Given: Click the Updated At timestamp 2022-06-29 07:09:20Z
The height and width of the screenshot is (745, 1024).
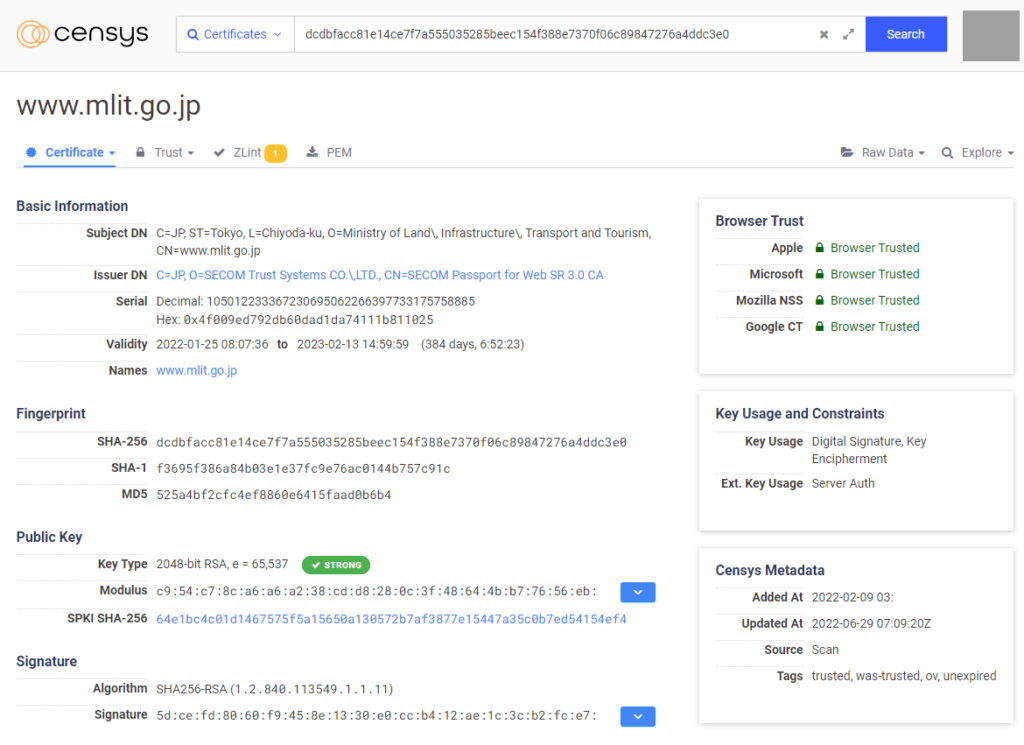Looking at the screenshot, I should (871, 624).
